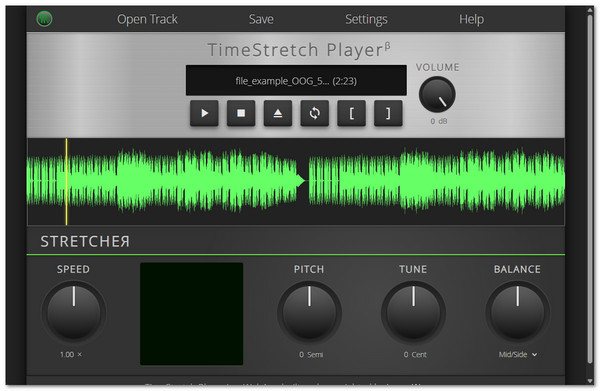Screen dimensions: 600x391
Task: Click the black stretcher display pad
Action: coord(191,314)
